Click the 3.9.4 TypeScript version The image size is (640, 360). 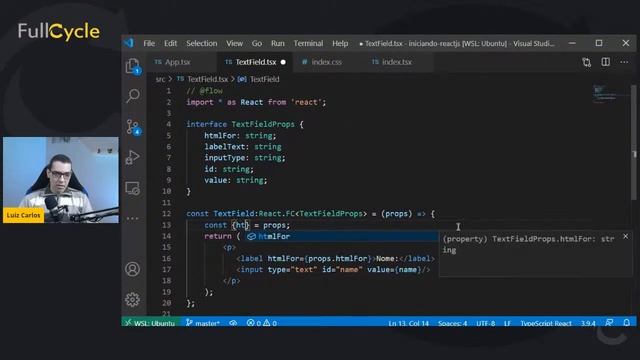point(588,323)
